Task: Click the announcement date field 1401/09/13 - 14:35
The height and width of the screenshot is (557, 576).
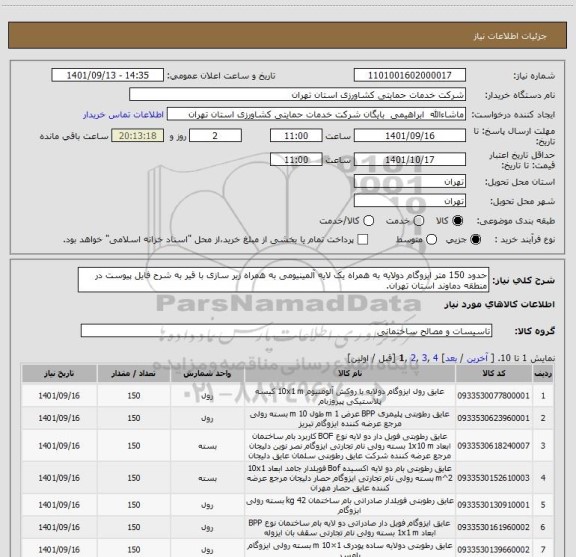Action: coord(108,75)
